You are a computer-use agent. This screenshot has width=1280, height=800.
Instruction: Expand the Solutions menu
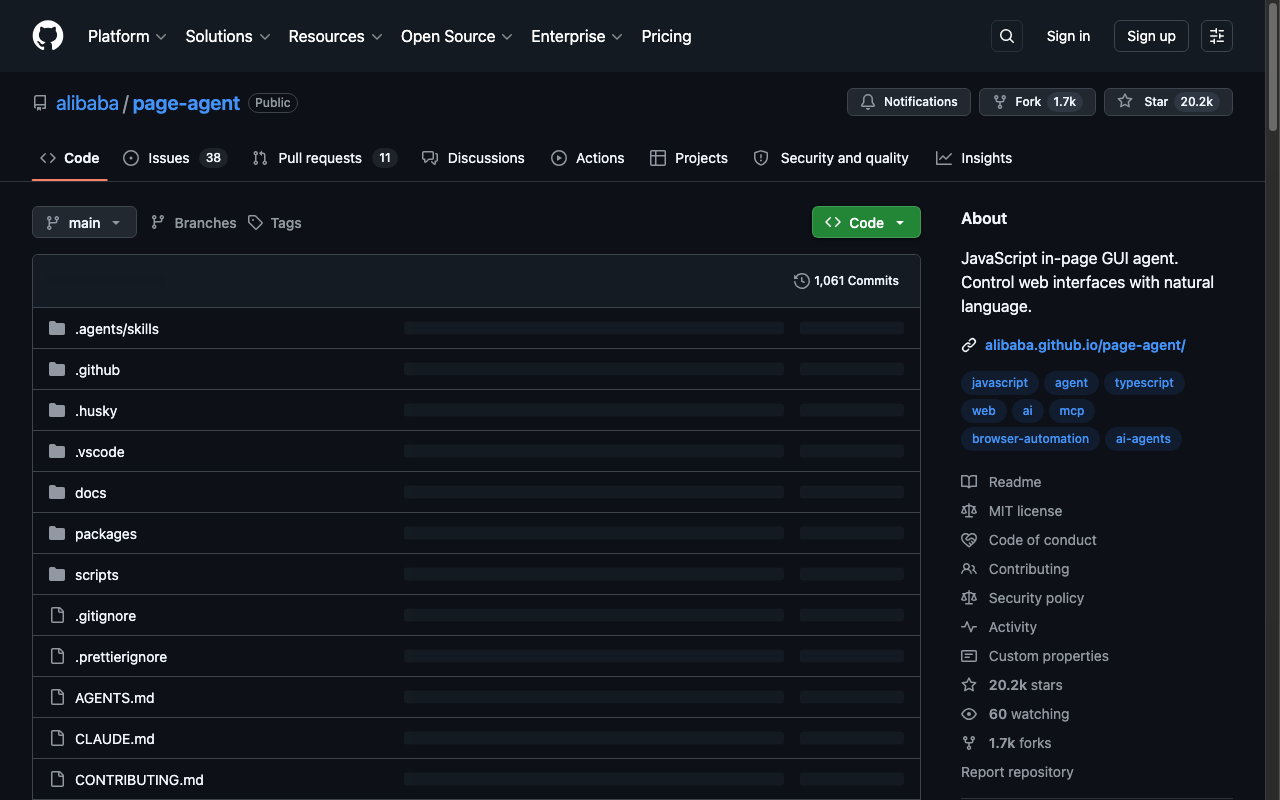pyautogui.click(x=228, y=36)
